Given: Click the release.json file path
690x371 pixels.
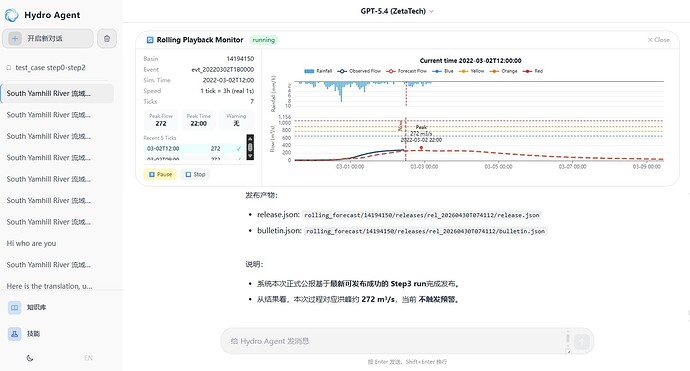Looking at the screenshot, I should coord(422,215).
